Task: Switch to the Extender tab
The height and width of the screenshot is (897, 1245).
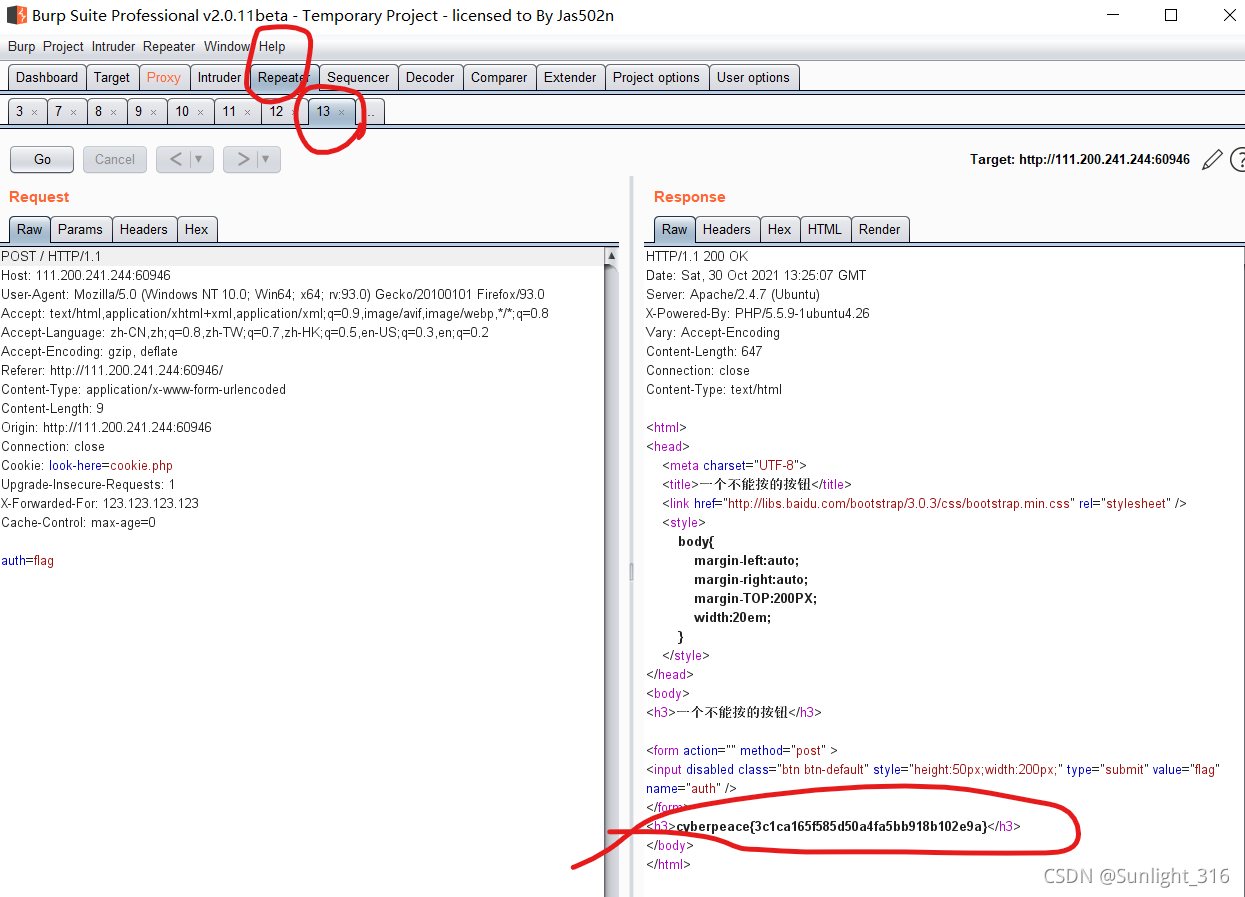Action: (570, 77)
